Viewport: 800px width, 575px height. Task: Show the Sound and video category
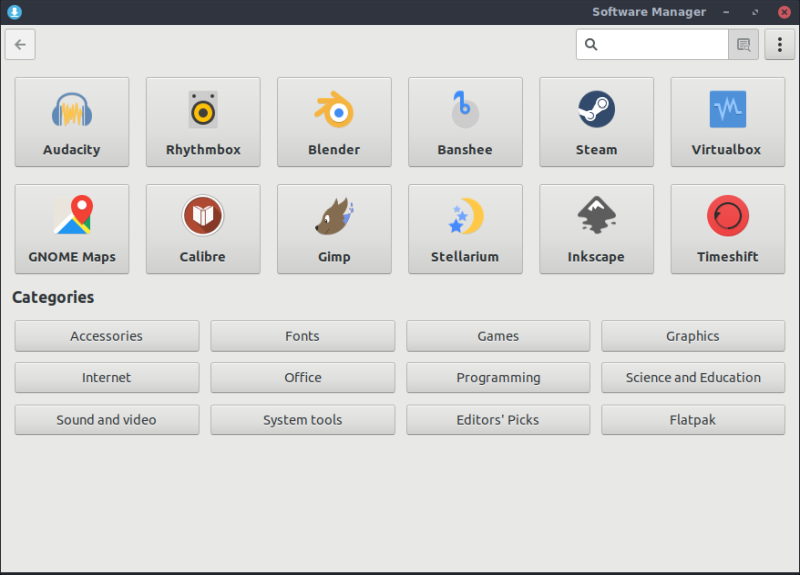coord(107,420)
